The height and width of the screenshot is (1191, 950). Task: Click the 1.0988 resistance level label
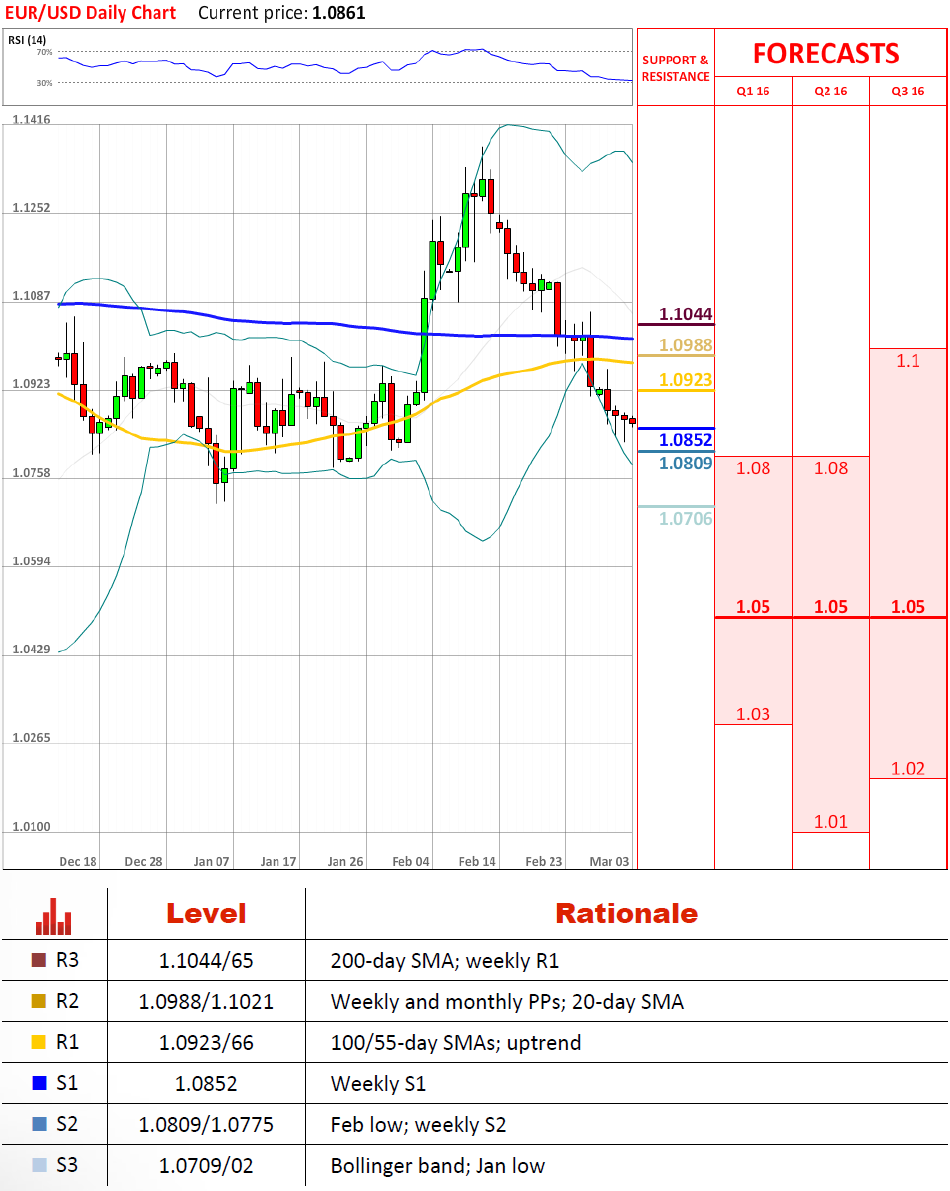click(686, 345)
